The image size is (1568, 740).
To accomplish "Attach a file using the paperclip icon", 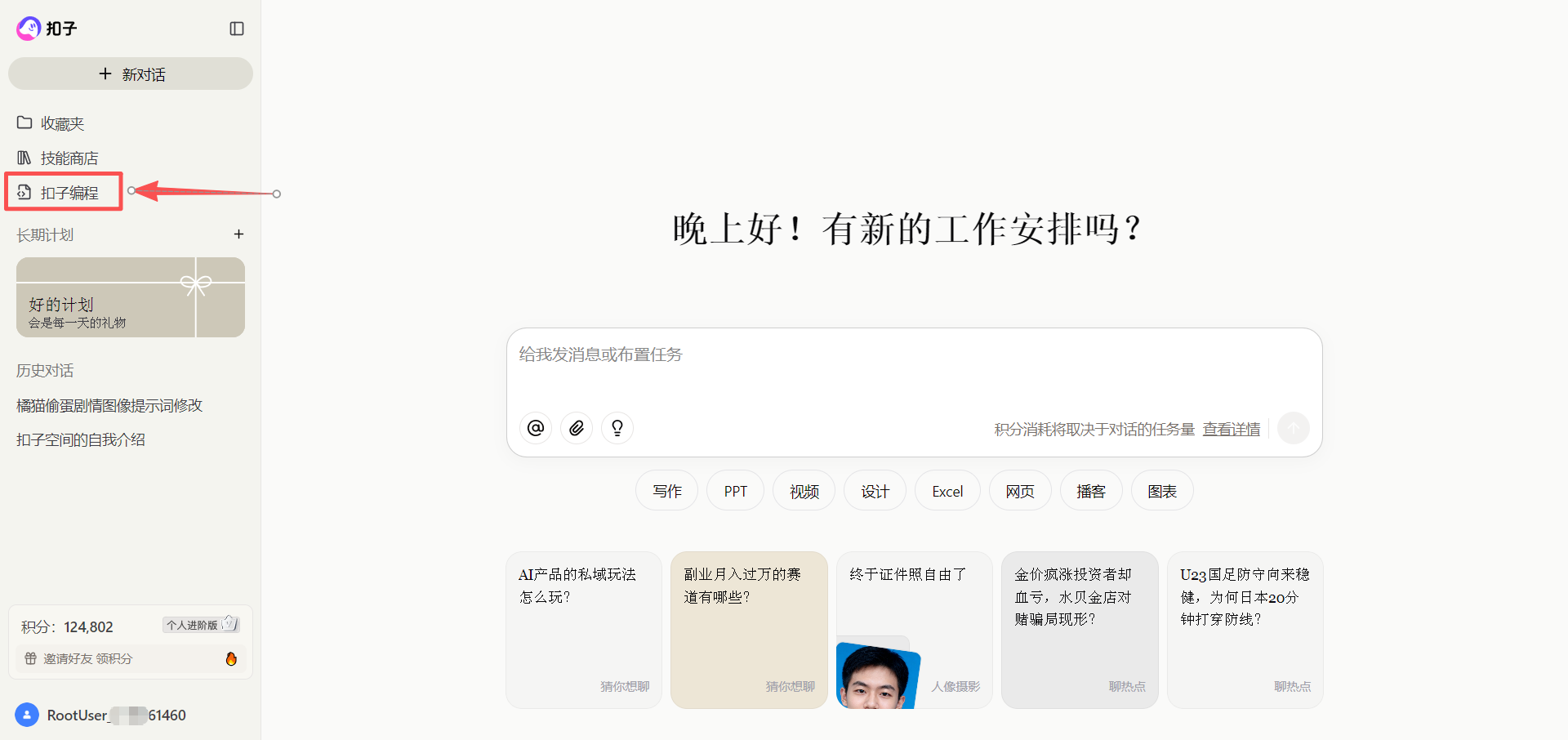I will pyautogui.click(x=576, y=427).
